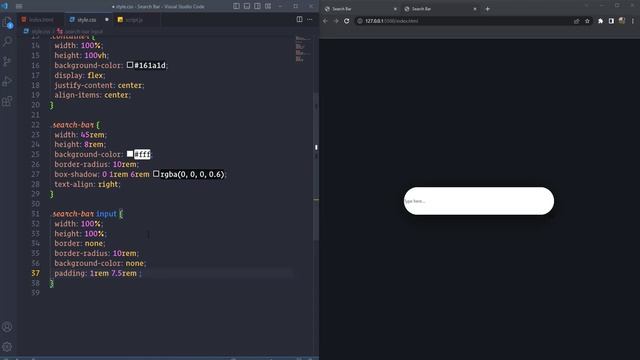The image size is (640, 360).
Task: Reload the browser page
Action: coord(347,21)
